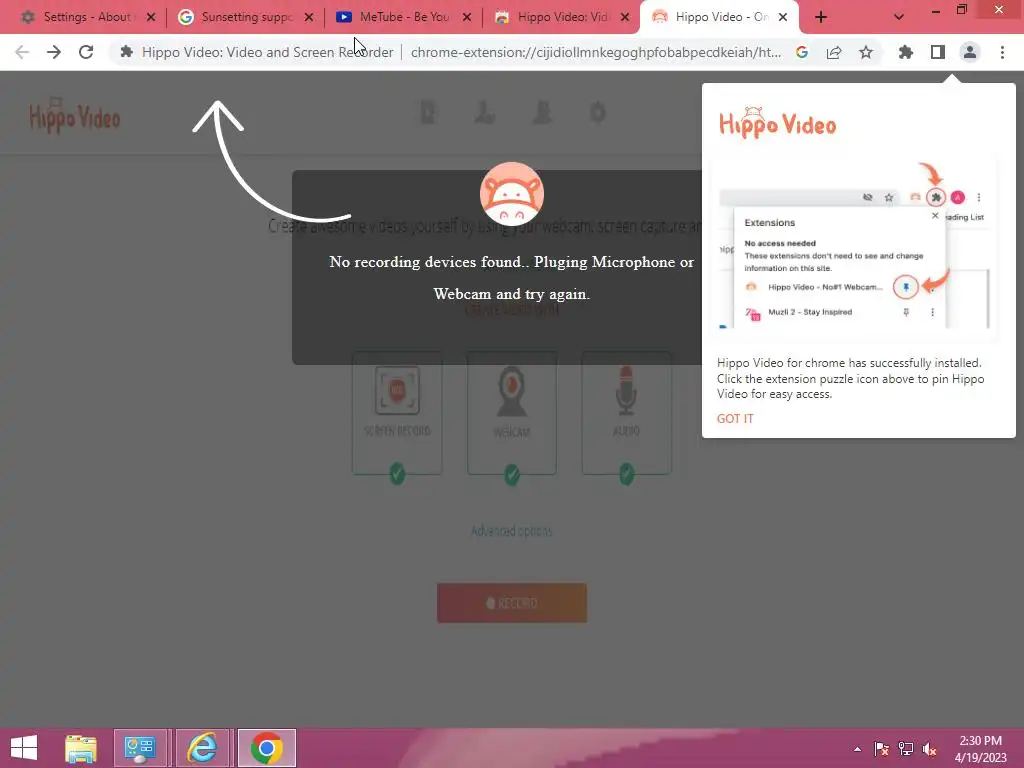Toggle the browser side panel
This screenshot has height=768, width=1024.
coord(938,52)
